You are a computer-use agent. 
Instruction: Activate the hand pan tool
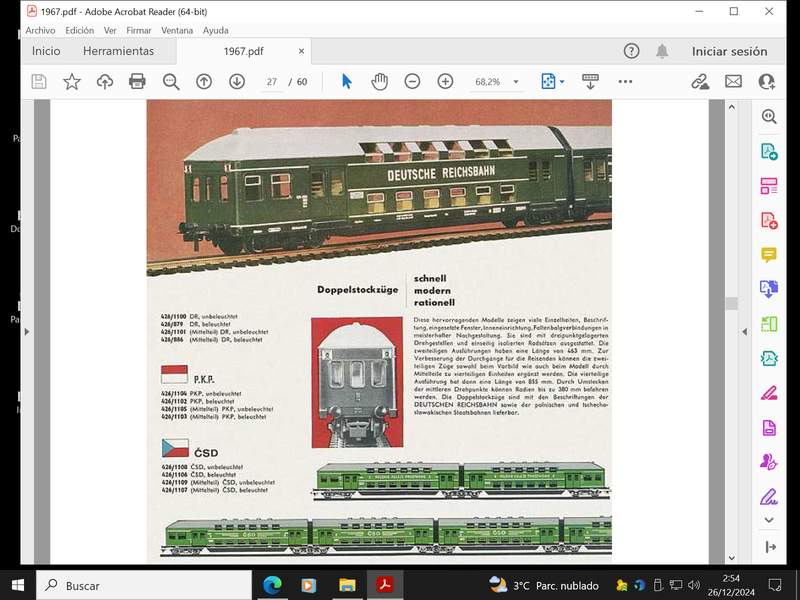click(x=379, y=82)
